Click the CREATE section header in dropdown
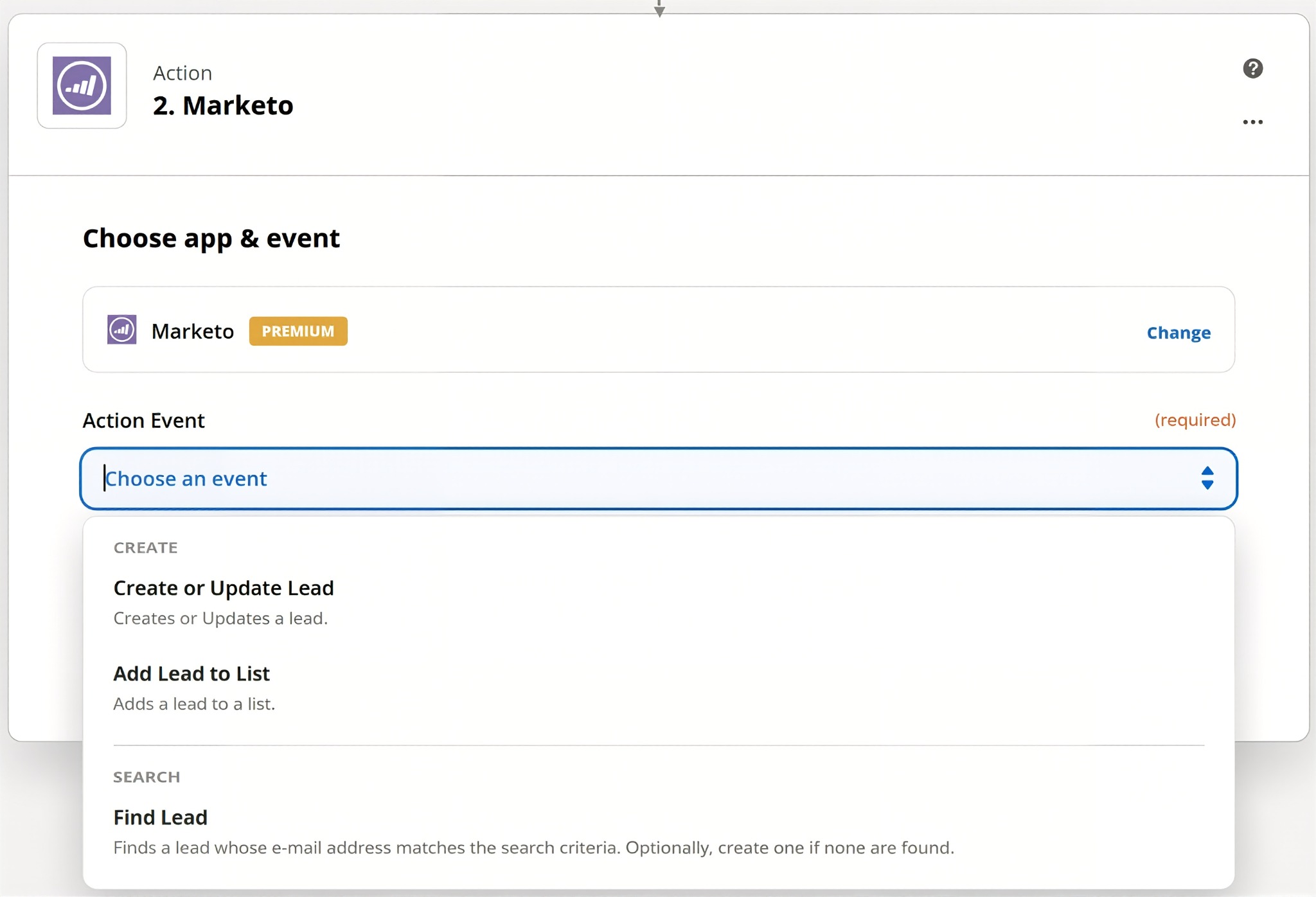The height and width of the screenshot is (897, 1316). [146, 547]
